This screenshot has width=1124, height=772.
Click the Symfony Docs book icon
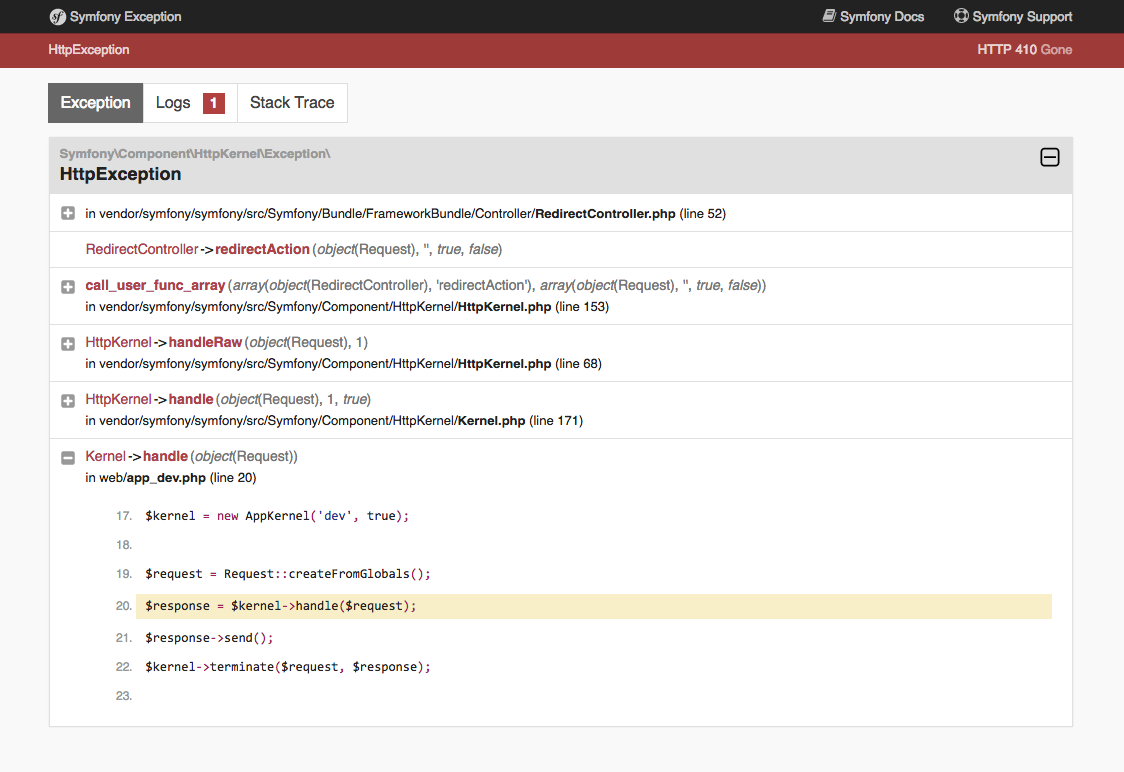[829, 16]
